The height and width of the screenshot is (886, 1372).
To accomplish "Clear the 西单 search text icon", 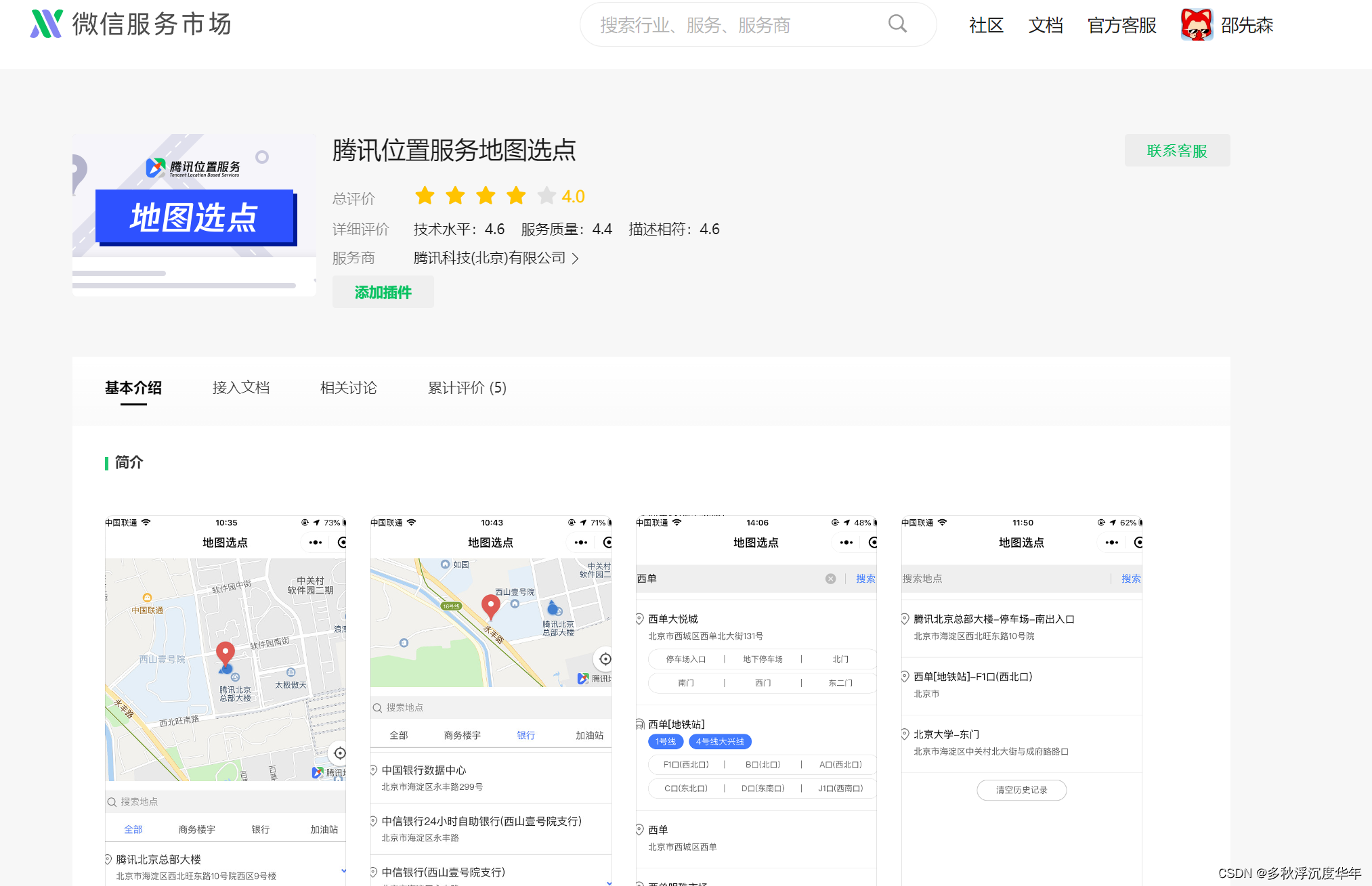I will [830, 579].
